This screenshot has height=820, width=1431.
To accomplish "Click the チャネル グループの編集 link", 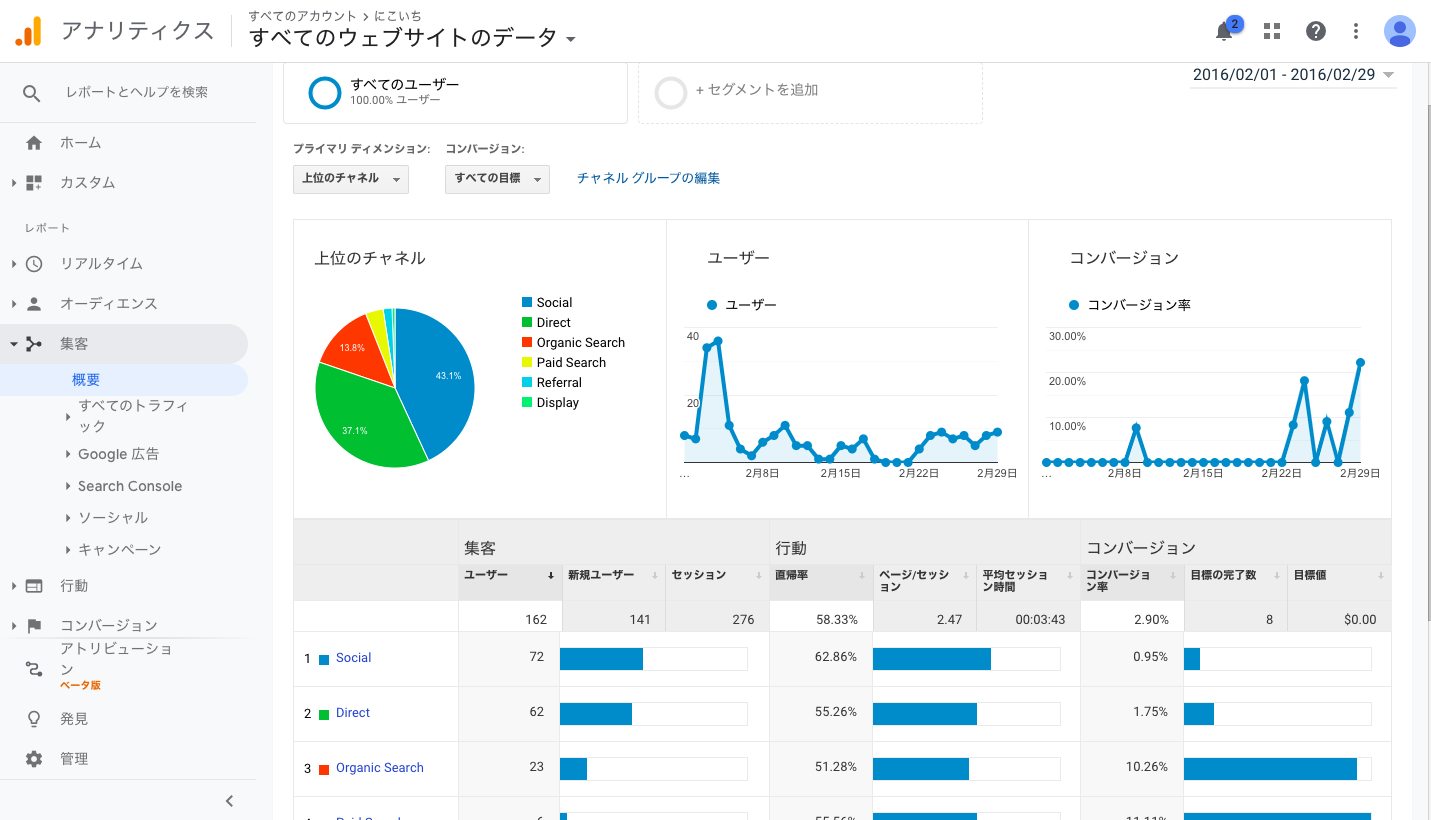I will [647, 177].
